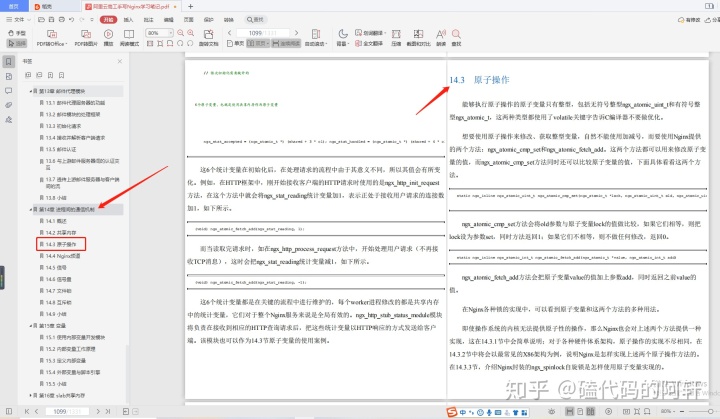Jump to last page in status bar
This screenshot has height=419, width=720.
[x=108, y=412]
